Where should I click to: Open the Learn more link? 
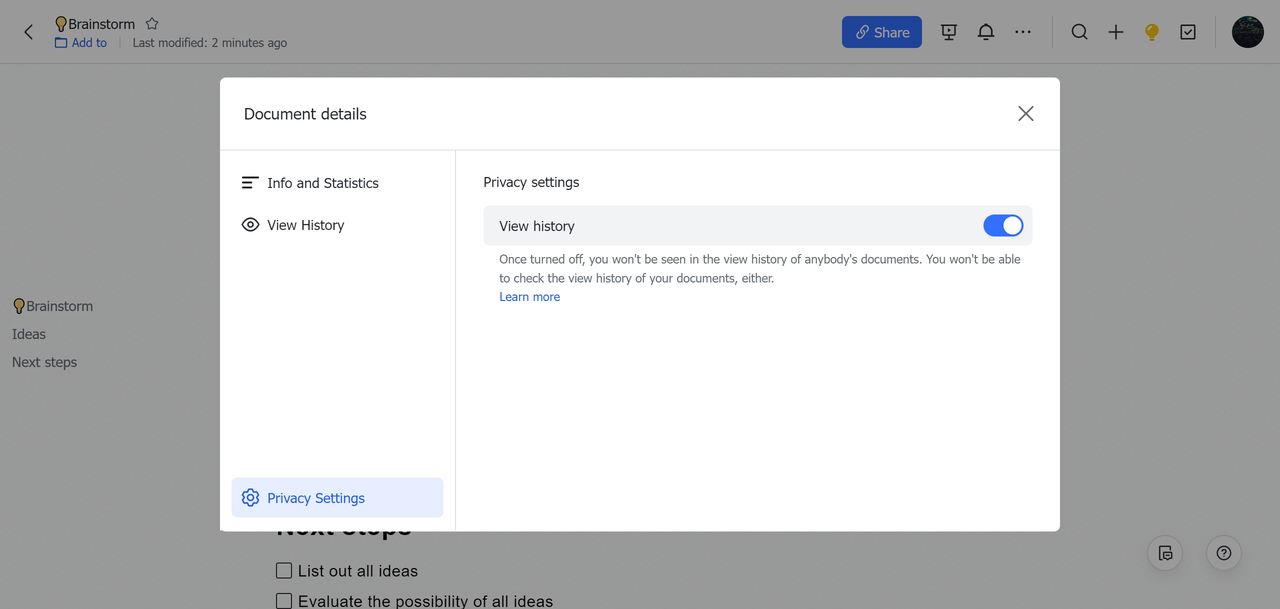click(x=529, y=297)
